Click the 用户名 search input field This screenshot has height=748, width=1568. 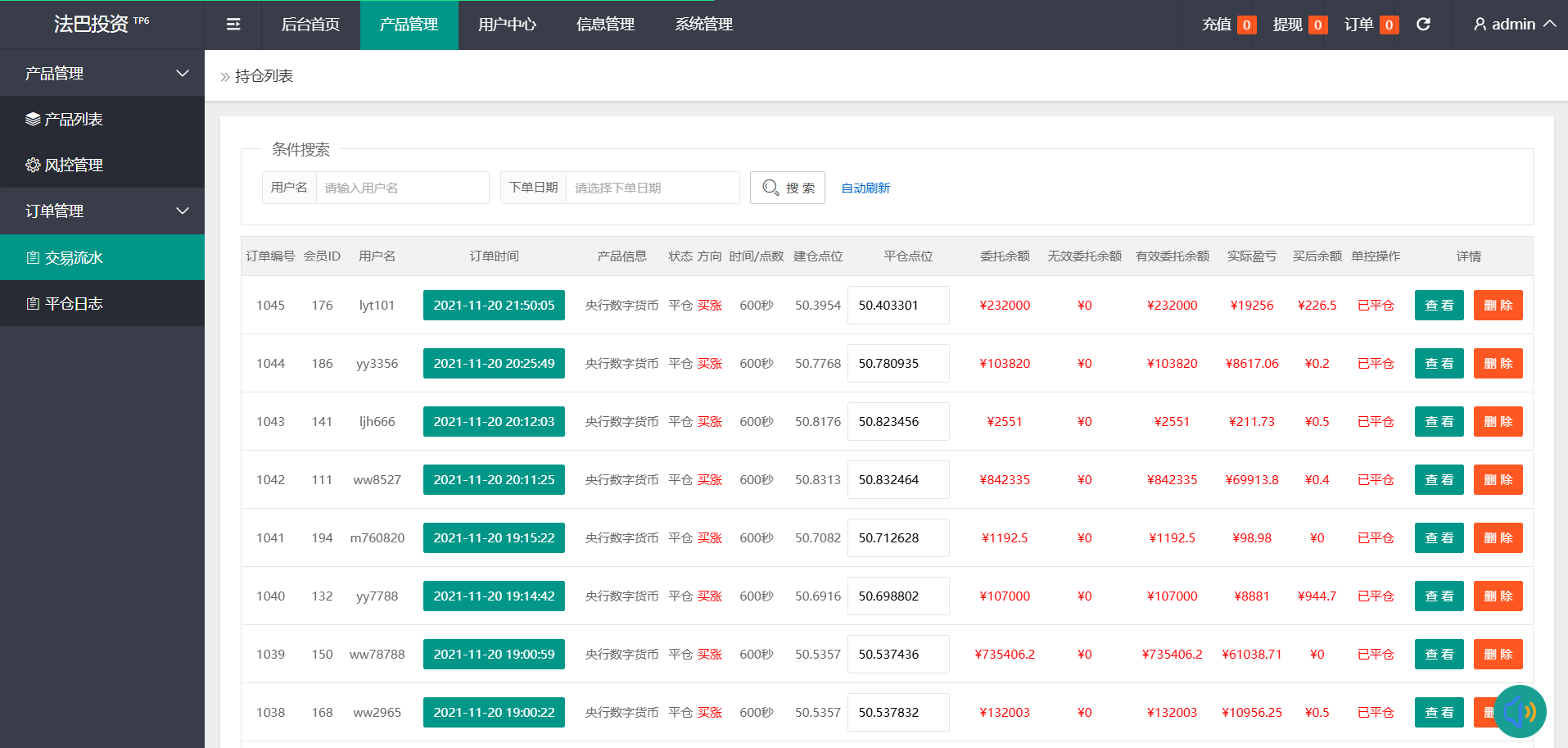click(402, 188)
